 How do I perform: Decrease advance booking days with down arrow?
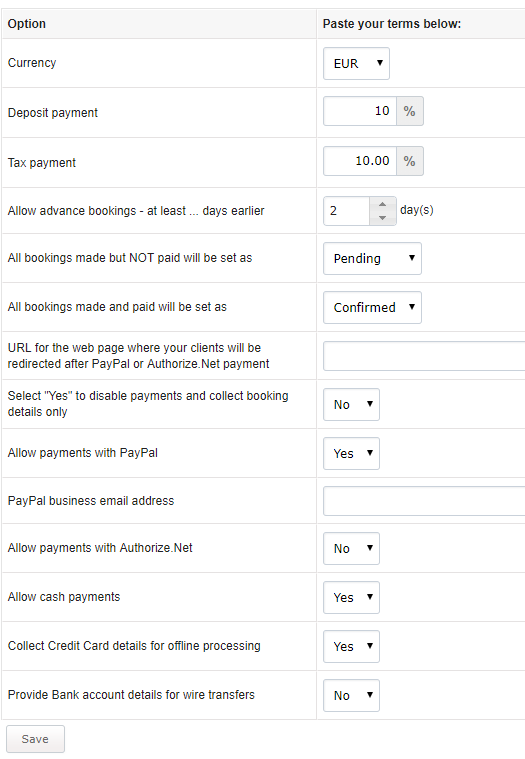[x=383, y=218]
